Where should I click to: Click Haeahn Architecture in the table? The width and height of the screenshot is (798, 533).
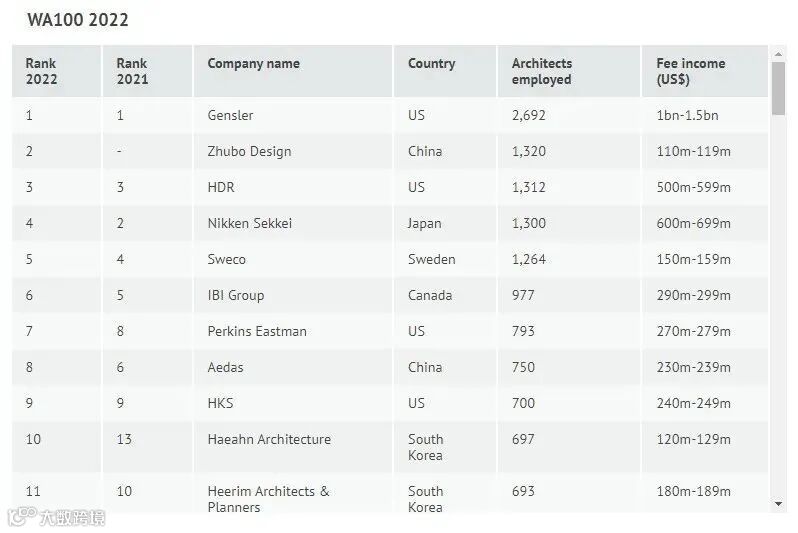[269, 439]
